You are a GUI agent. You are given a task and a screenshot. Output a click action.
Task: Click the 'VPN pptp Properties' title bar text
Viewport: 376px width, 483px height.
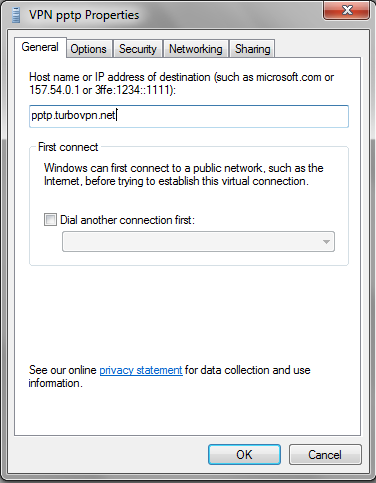(x=84, y=15)
